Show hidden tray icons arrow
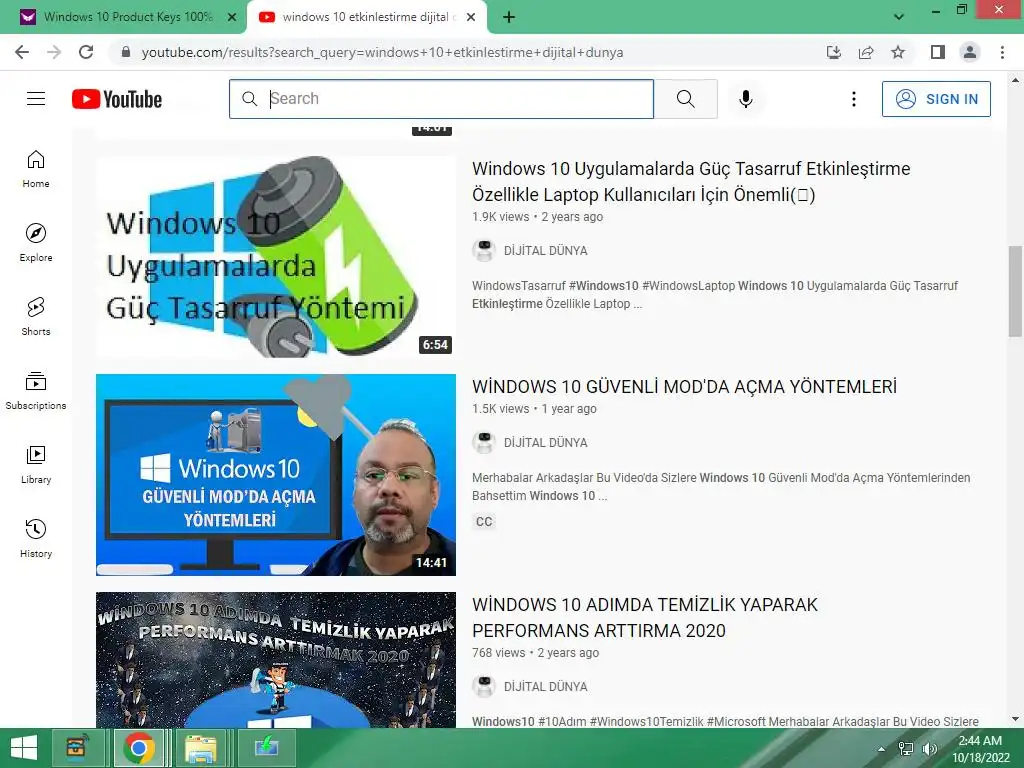1024x768 pixels. 882,749
